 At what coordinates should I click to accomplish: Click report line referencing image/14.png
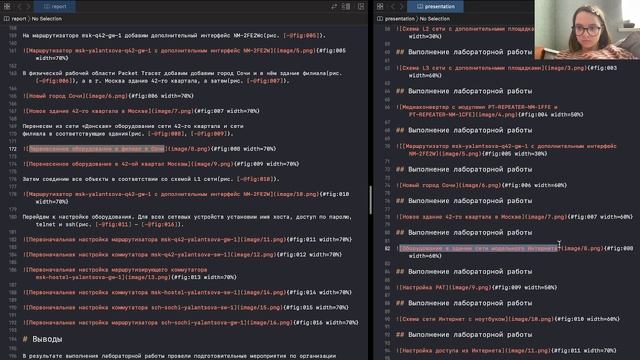(x=187, y=292)
